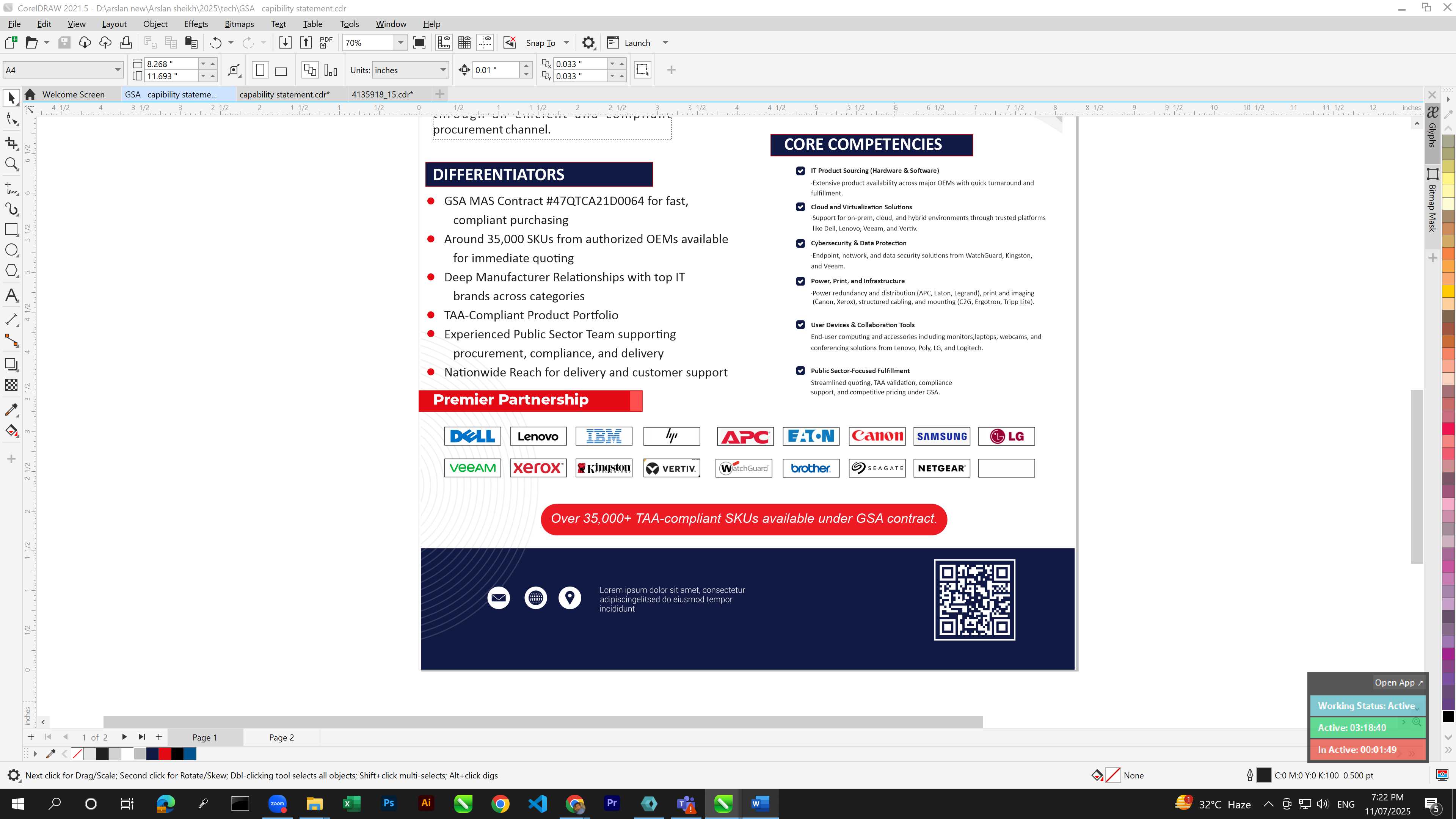
Task: Choose the no-color swatch in document palette
Action: [77, 753]
